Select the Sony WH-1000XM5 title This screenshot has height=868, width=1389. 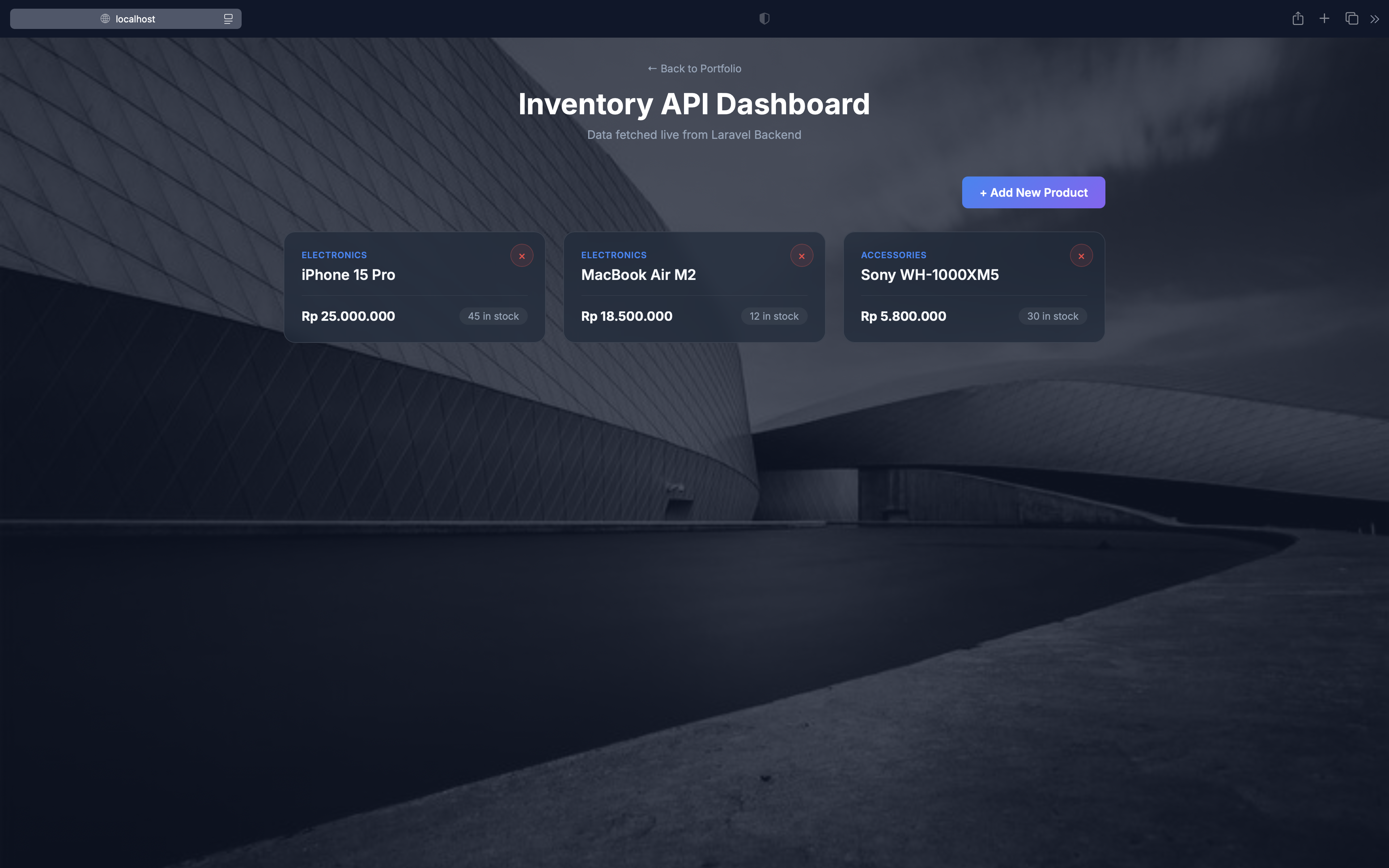click(930, 275)
